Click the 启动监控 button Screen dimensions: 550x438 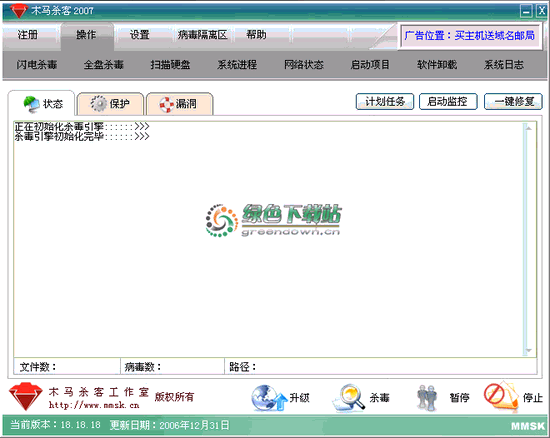448,102
